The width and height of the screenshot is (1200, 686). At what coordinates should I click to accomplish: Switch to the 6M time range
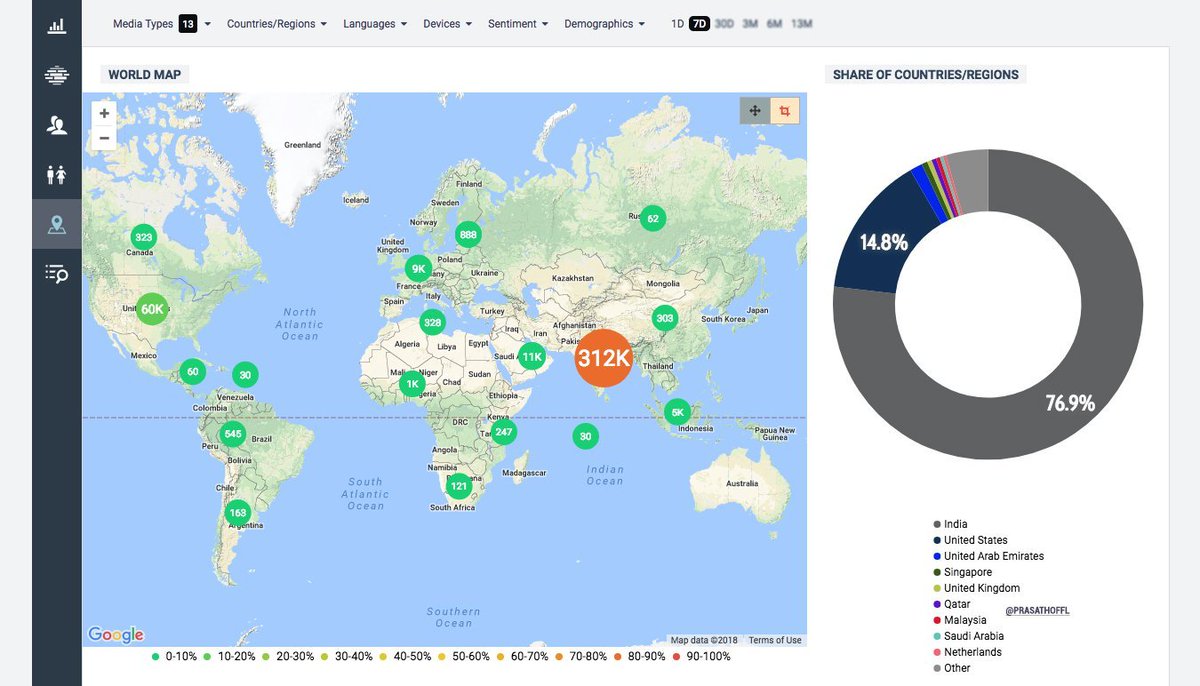[x=774, y=23]
